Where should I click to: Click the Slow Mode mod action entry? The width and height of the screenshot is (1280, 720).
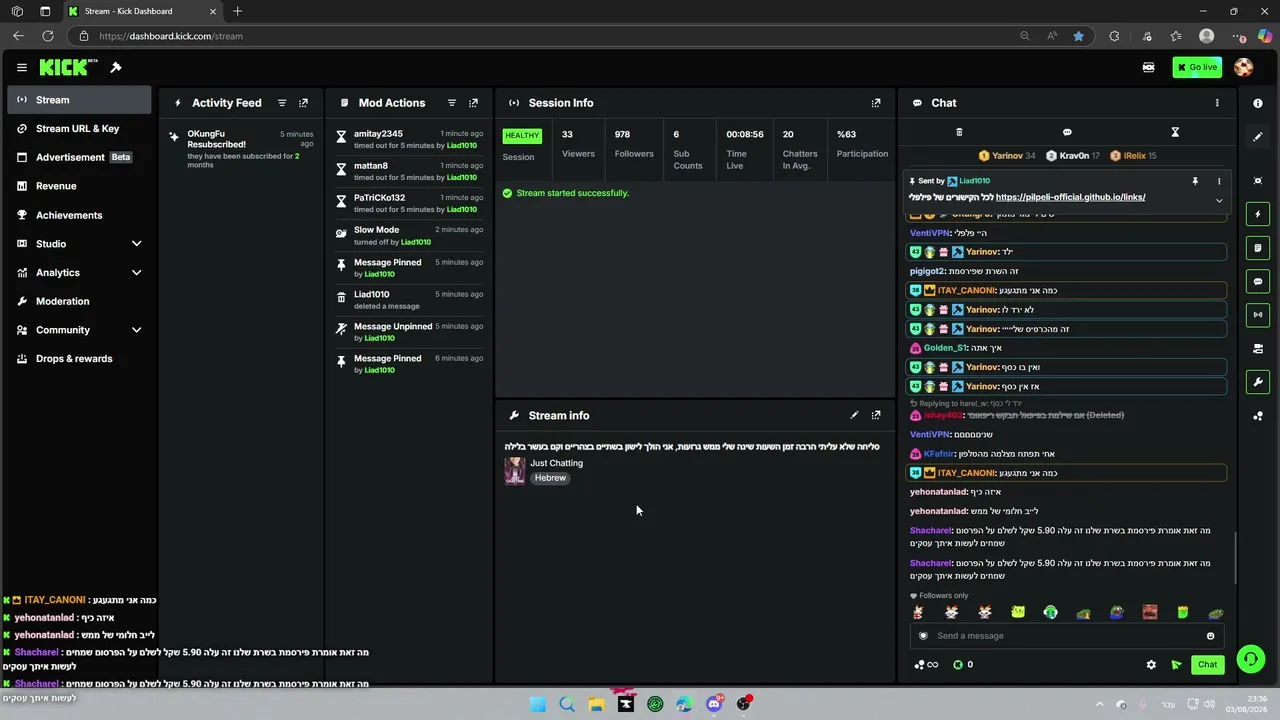(x=411, y=236)
